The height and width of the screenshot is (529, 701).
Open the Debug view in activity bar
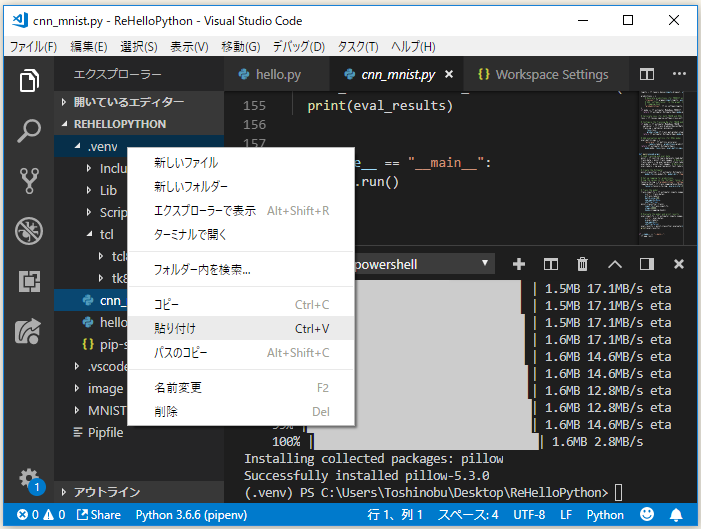[x=29, y=231]
